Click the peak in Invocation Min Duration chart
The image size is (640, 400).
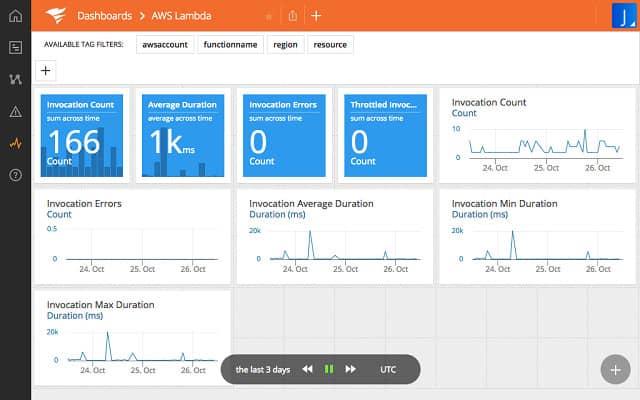click(x=513, y=233)
